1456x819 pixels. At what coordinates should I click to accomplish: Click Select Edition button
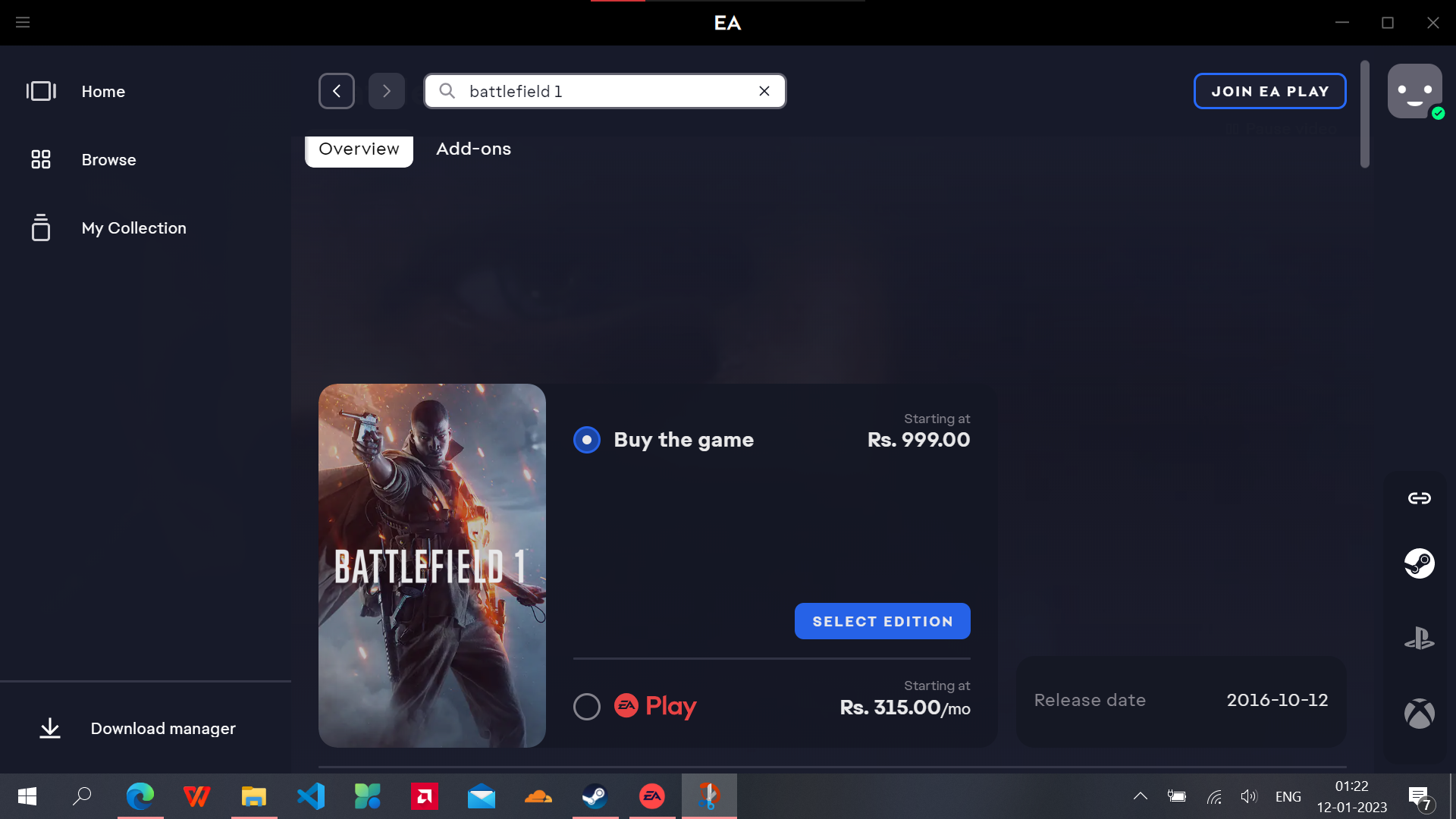[x=882, y=621]
